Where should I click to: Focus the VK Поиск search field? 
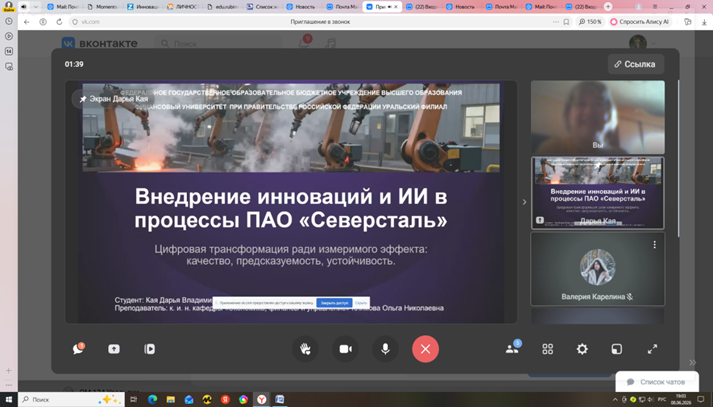tap(218, 44)
